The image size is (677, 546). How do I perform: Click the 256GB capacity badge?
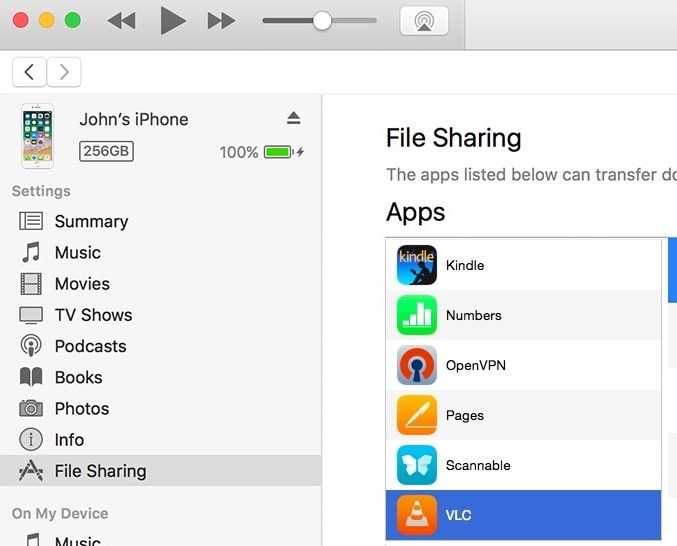[106, 151]
